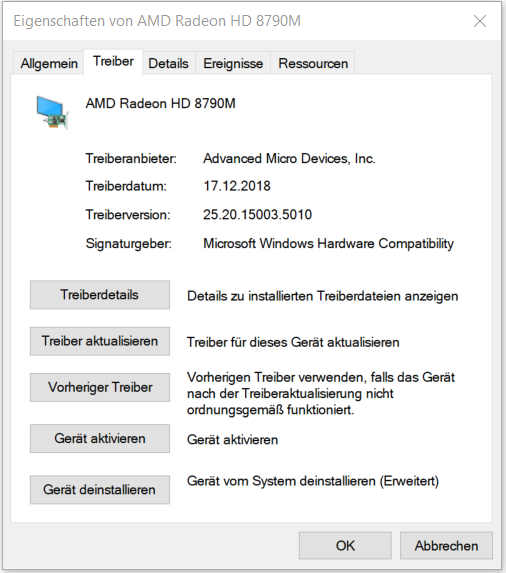Click the display adapter device icon

coord(52,113)
